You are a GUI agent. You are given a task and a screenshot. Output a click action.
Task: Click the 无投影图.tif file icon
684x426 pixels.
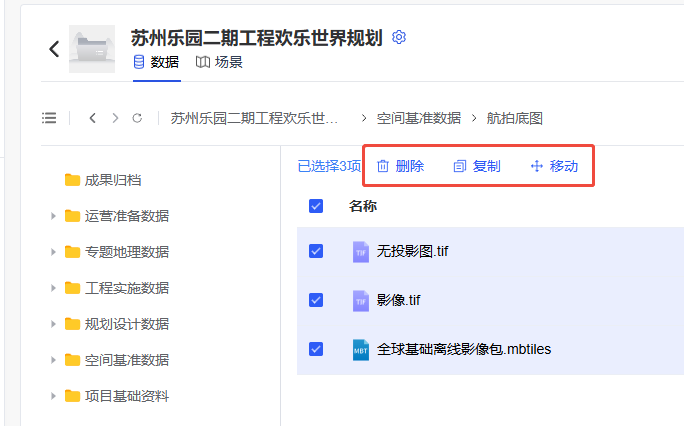(x=361, y=251)
